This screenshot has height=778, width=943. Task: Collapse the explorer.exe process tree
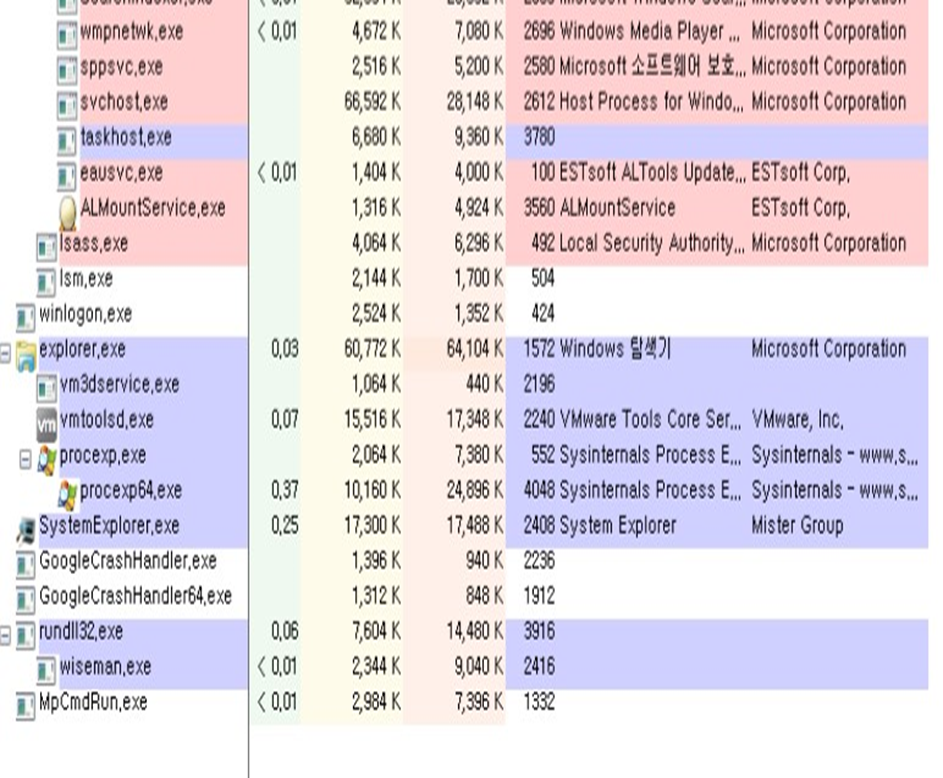point(5,353)
